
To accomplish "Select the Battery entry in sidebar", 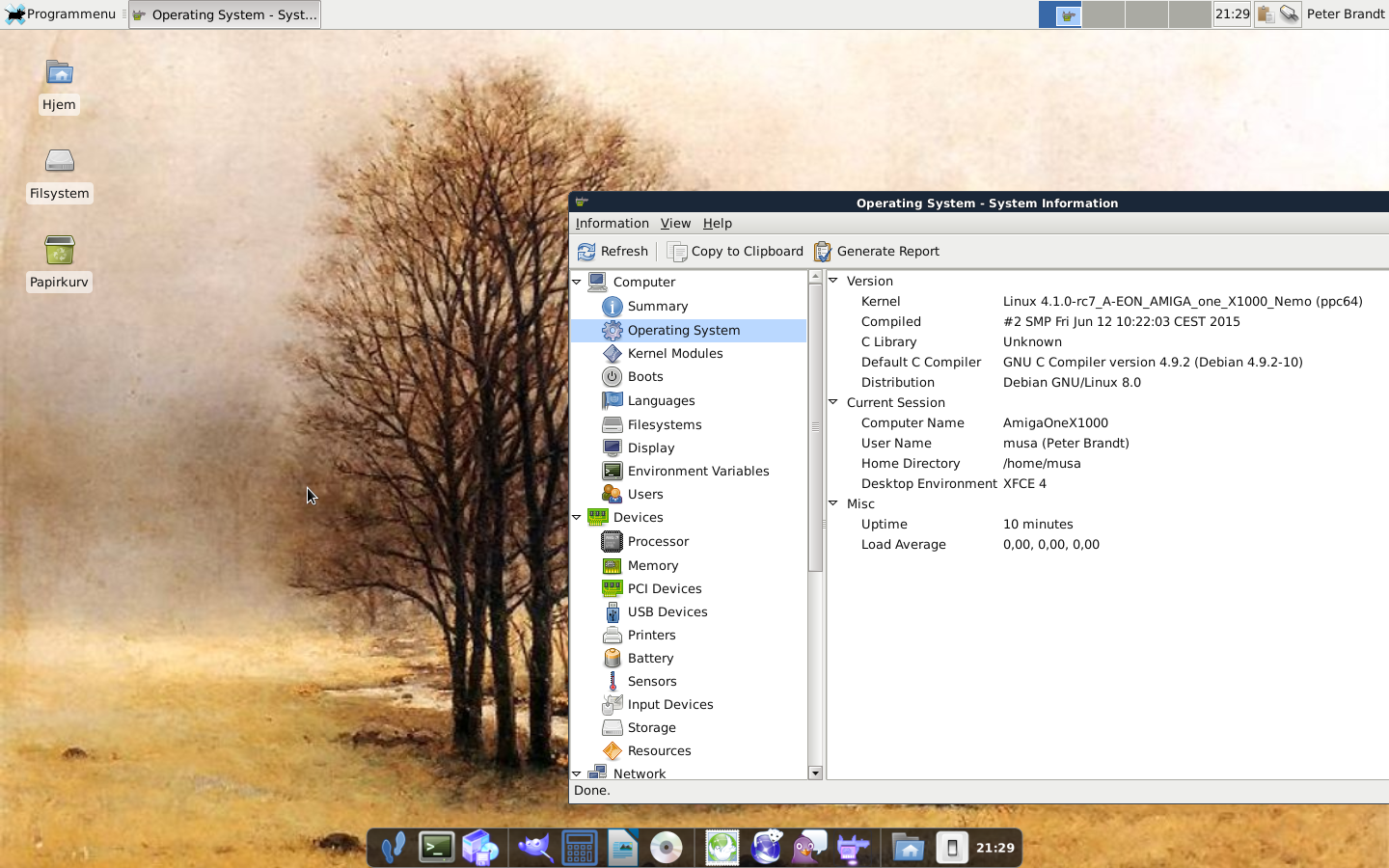I will [650, 659].
